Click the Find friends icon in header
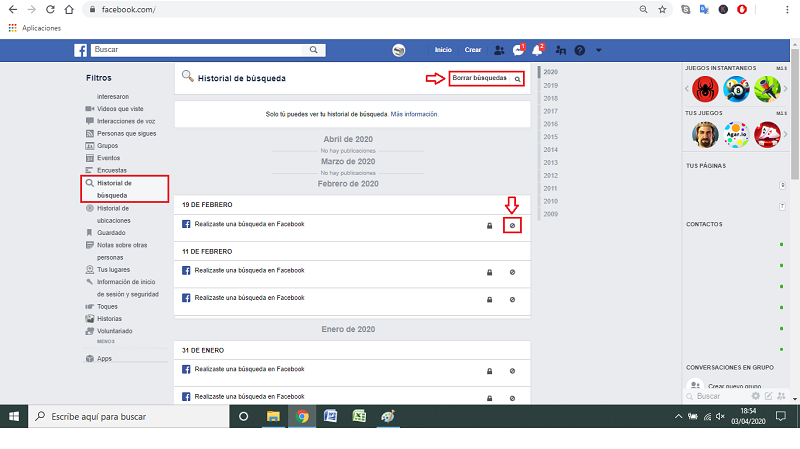800x449 pixels. (x=561, y=50)
